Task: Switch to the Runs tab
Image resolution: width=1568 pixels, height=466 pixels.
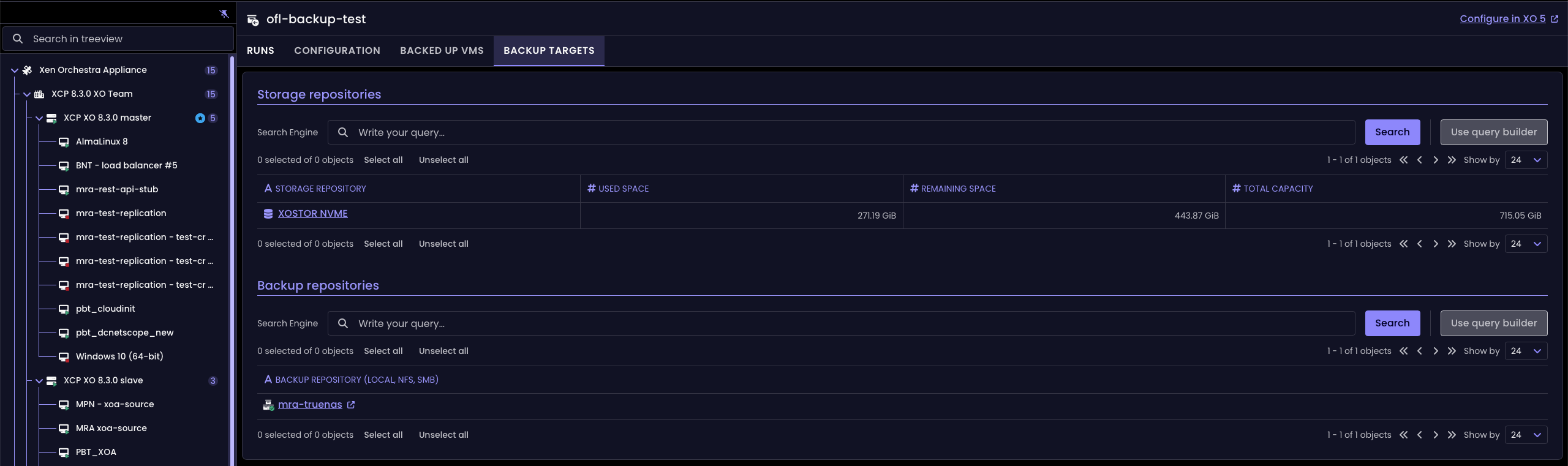Action: pos(260,51)
